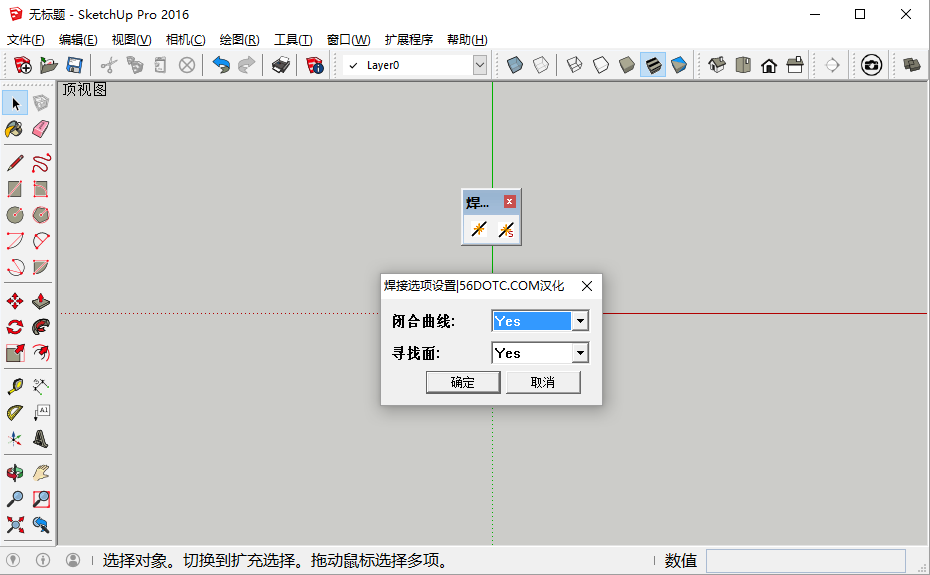Open the Layer0 layer dropdown

pyautogui.click(x=480, y=65)
